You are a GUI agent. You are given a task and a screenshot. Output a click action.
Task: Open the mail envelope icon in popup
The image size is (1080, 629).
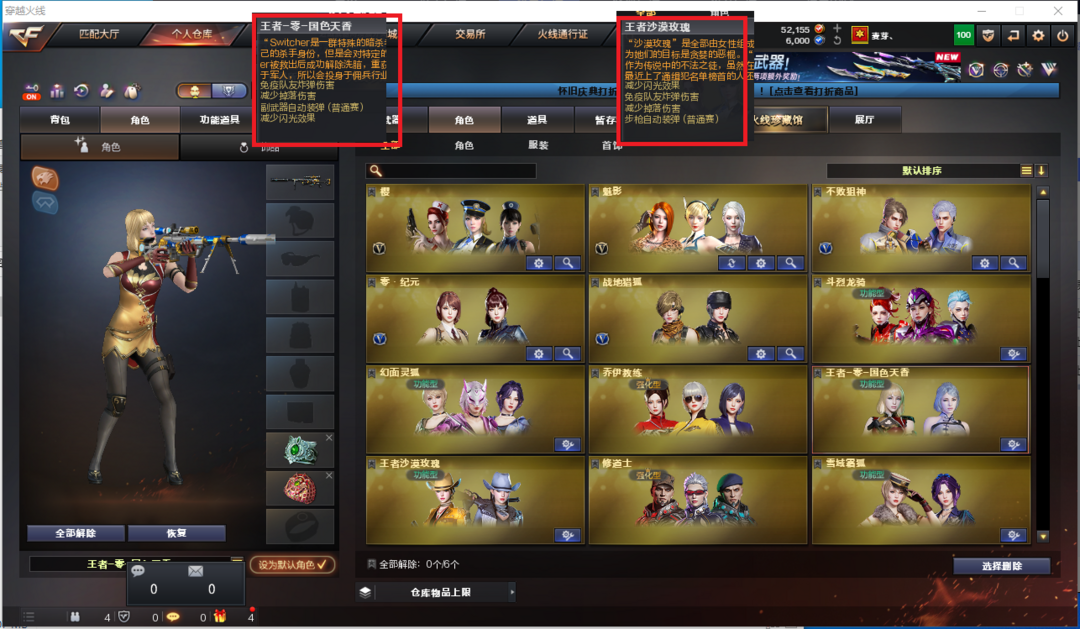[x=196, y=570]
